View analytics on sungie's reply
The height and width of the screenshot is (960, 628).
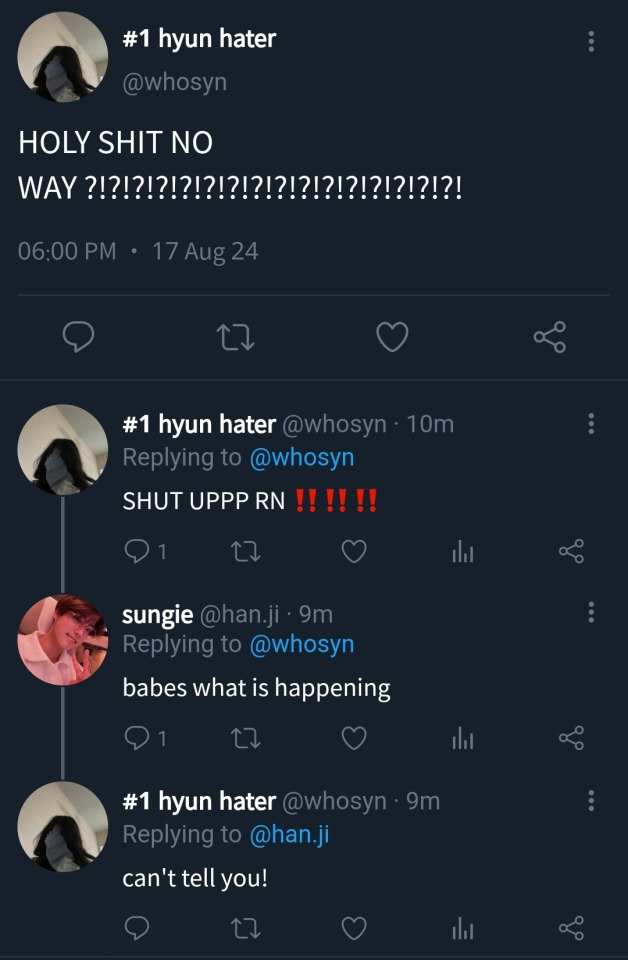(462, 740)
